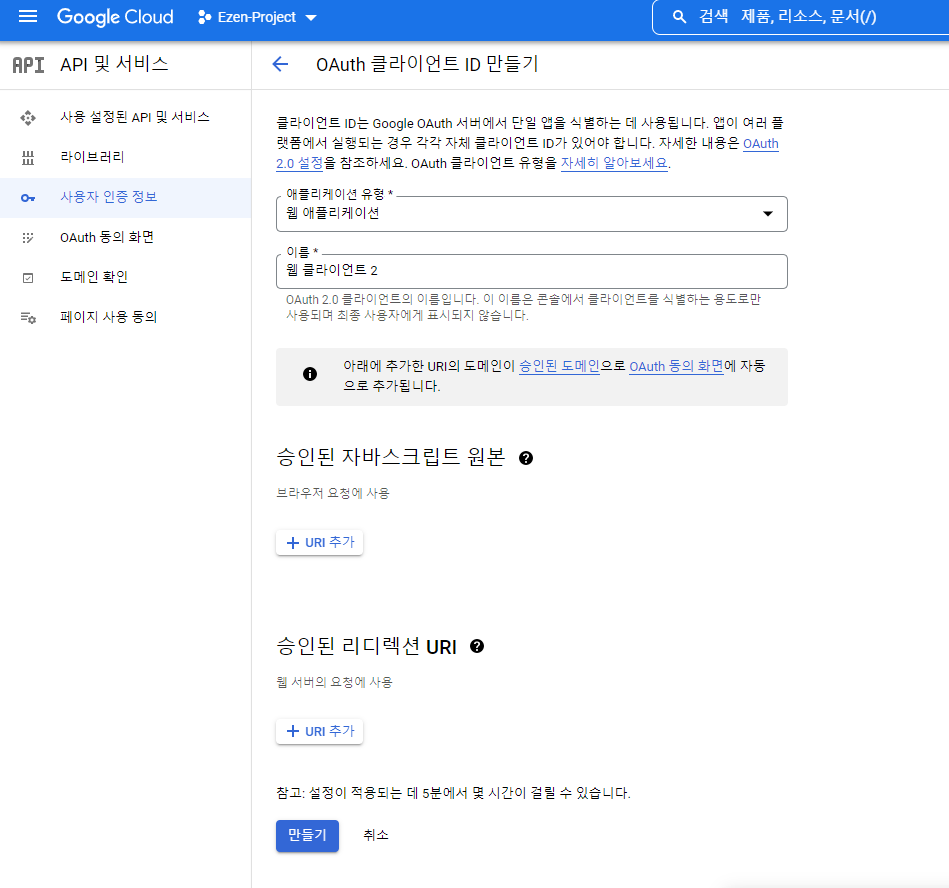Click the info circle icon
949x888 pixels.
pos(310,374)
